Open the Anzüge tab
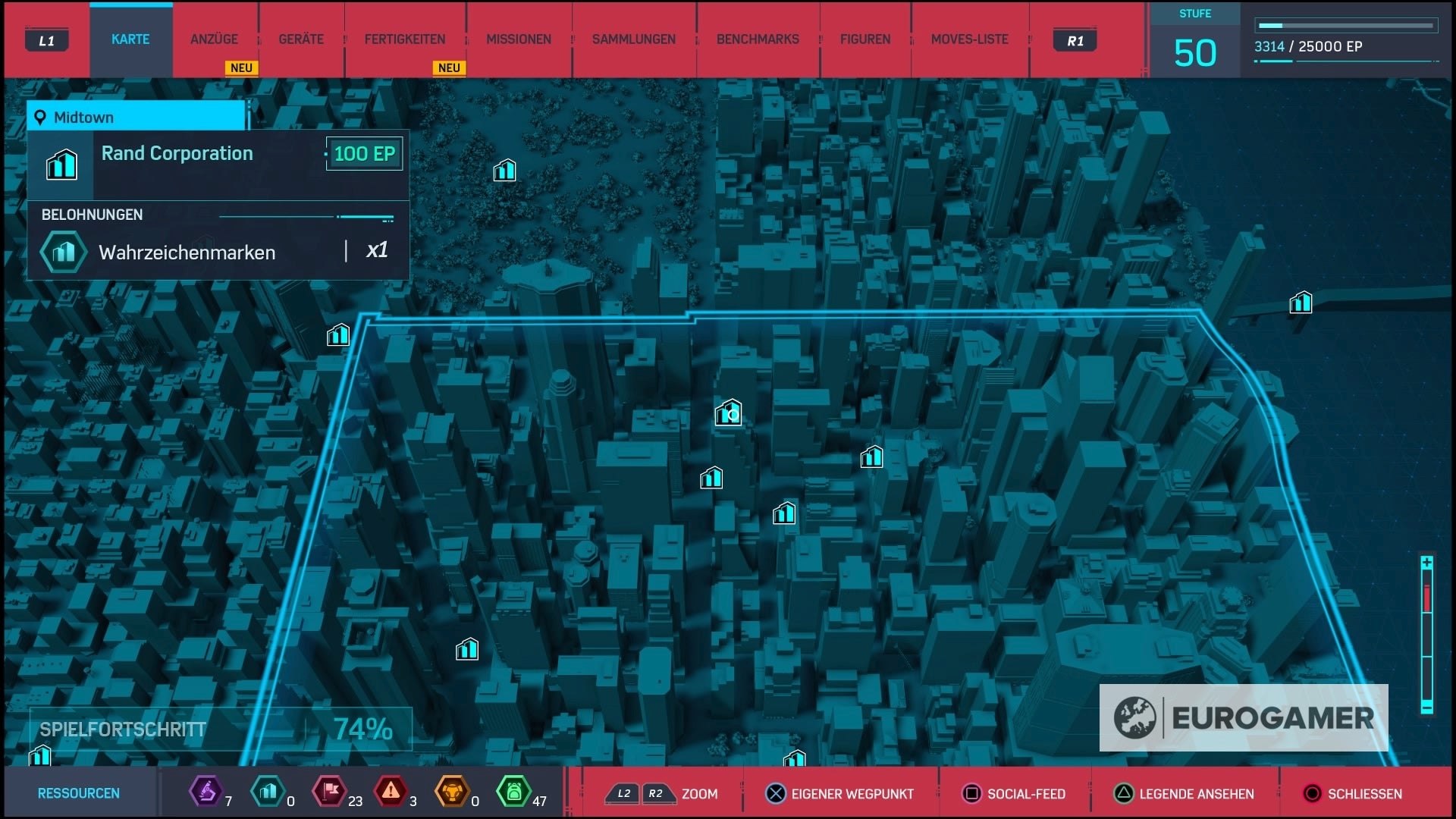The width and height of the screenshot is (1456, 819). (x=215, y=39)
